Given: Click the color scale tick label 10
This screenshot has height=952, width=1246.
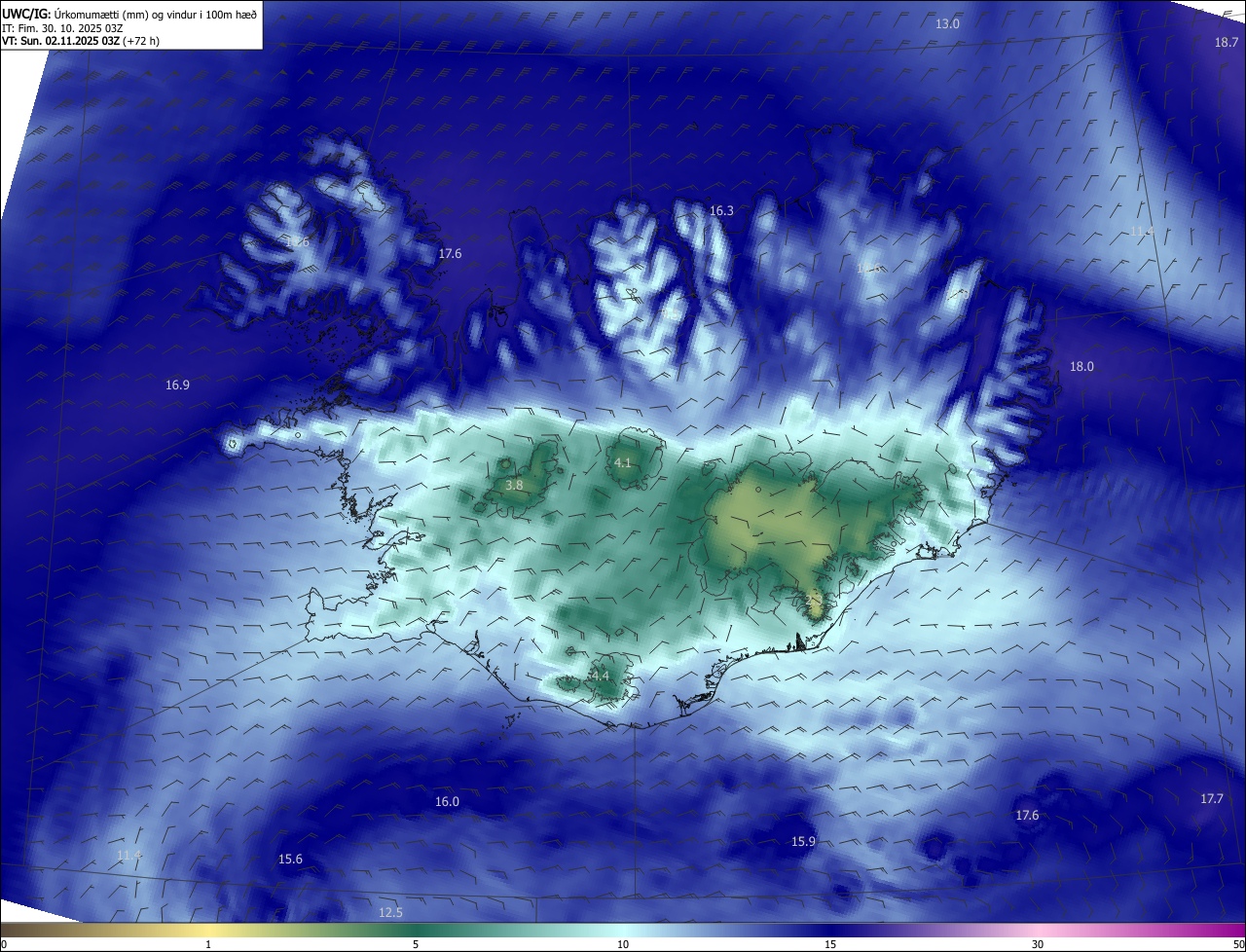Looking at the screenshot, I should [x=623, y=945].
